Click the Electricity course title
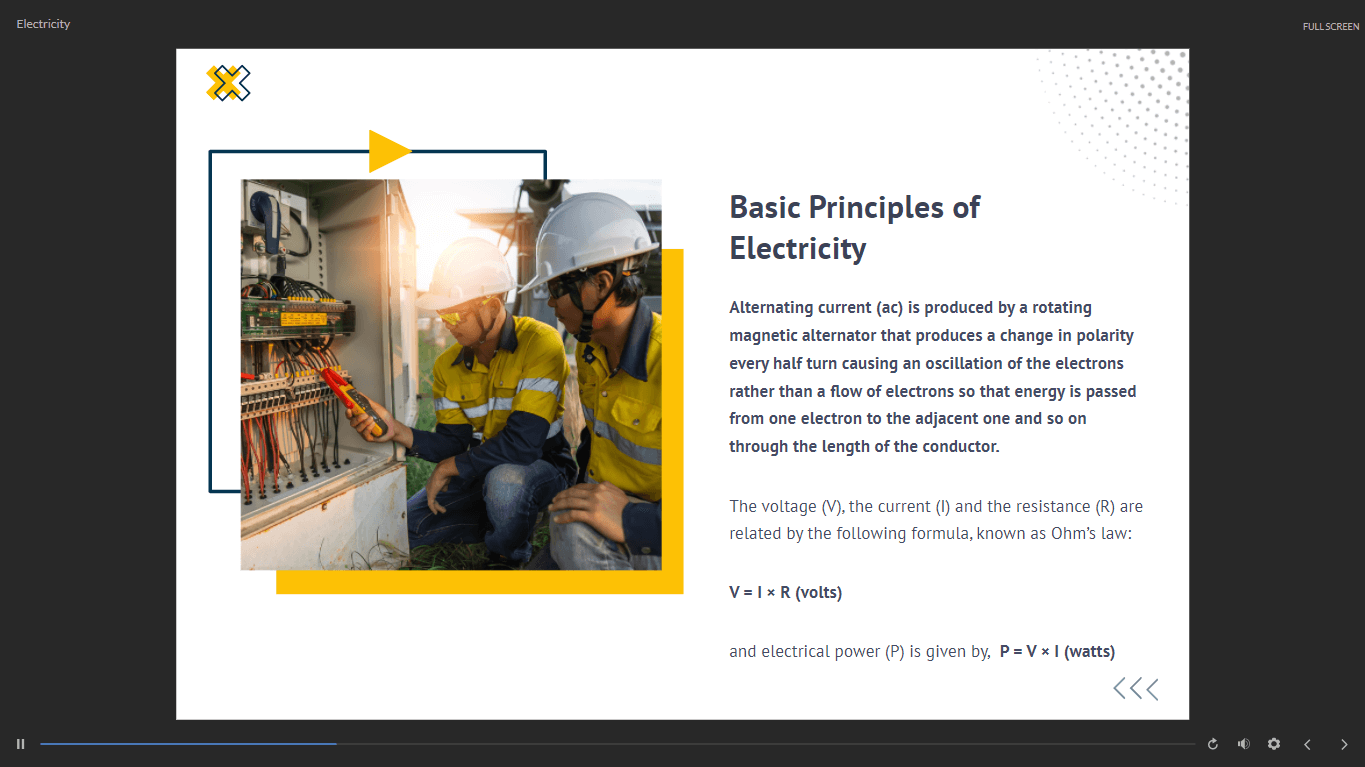 tap(43, 24)
